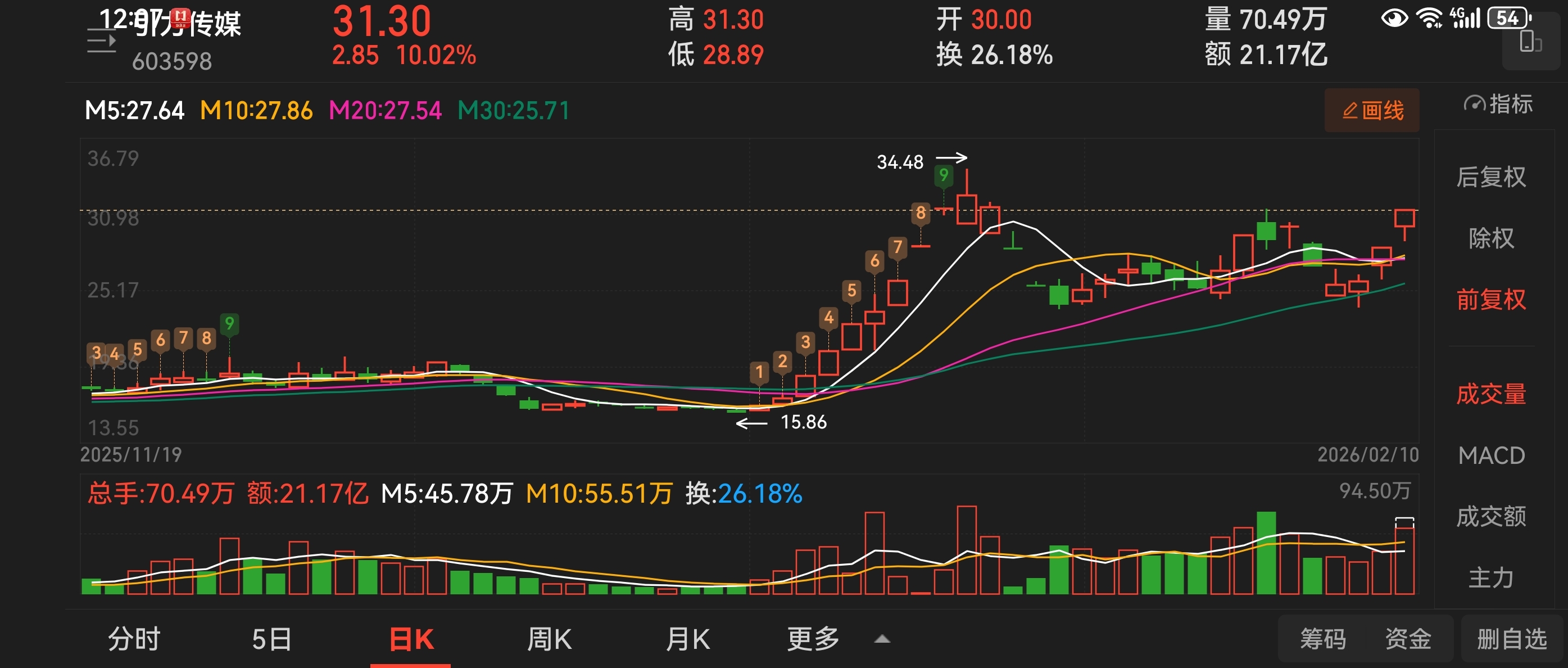Select 除权 price adjustment mode
Viewport: 1568px width, 668px height.
[1490, 238]
